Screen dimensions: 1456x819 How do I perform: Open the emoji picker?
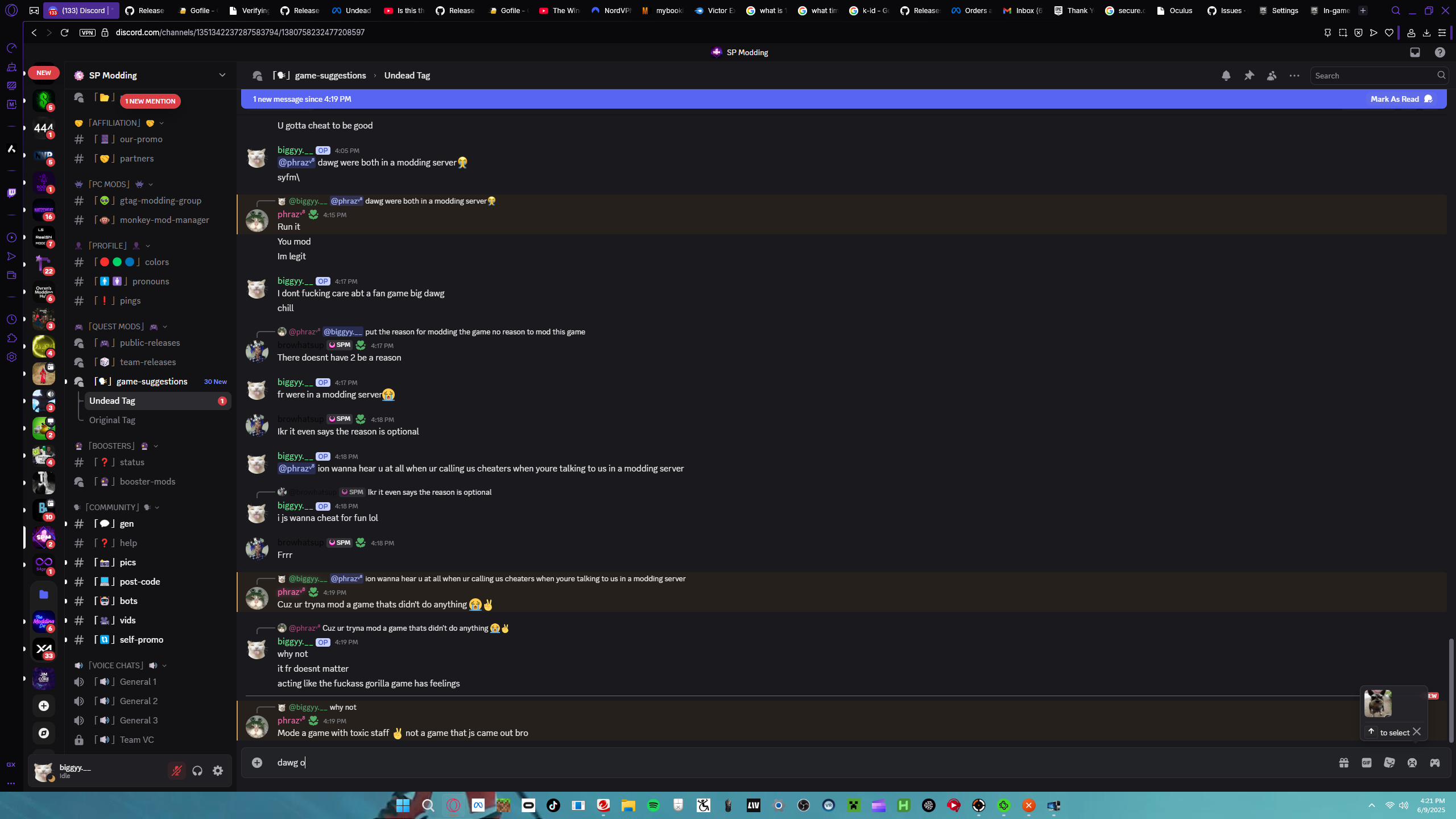click(1412, 763)
